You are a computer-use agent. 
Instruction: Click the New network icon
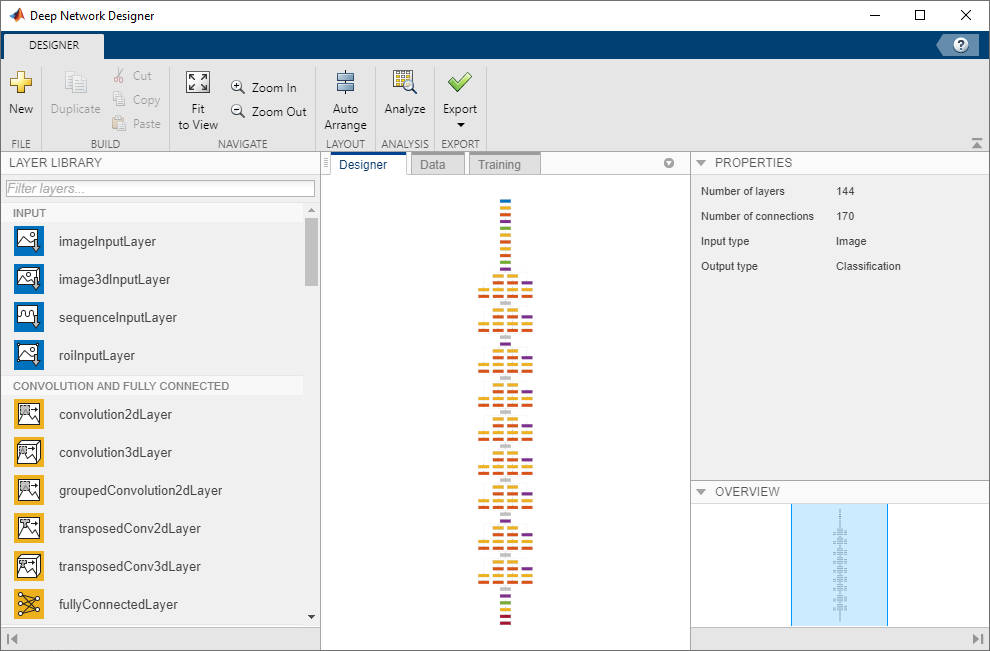(21, 82)
